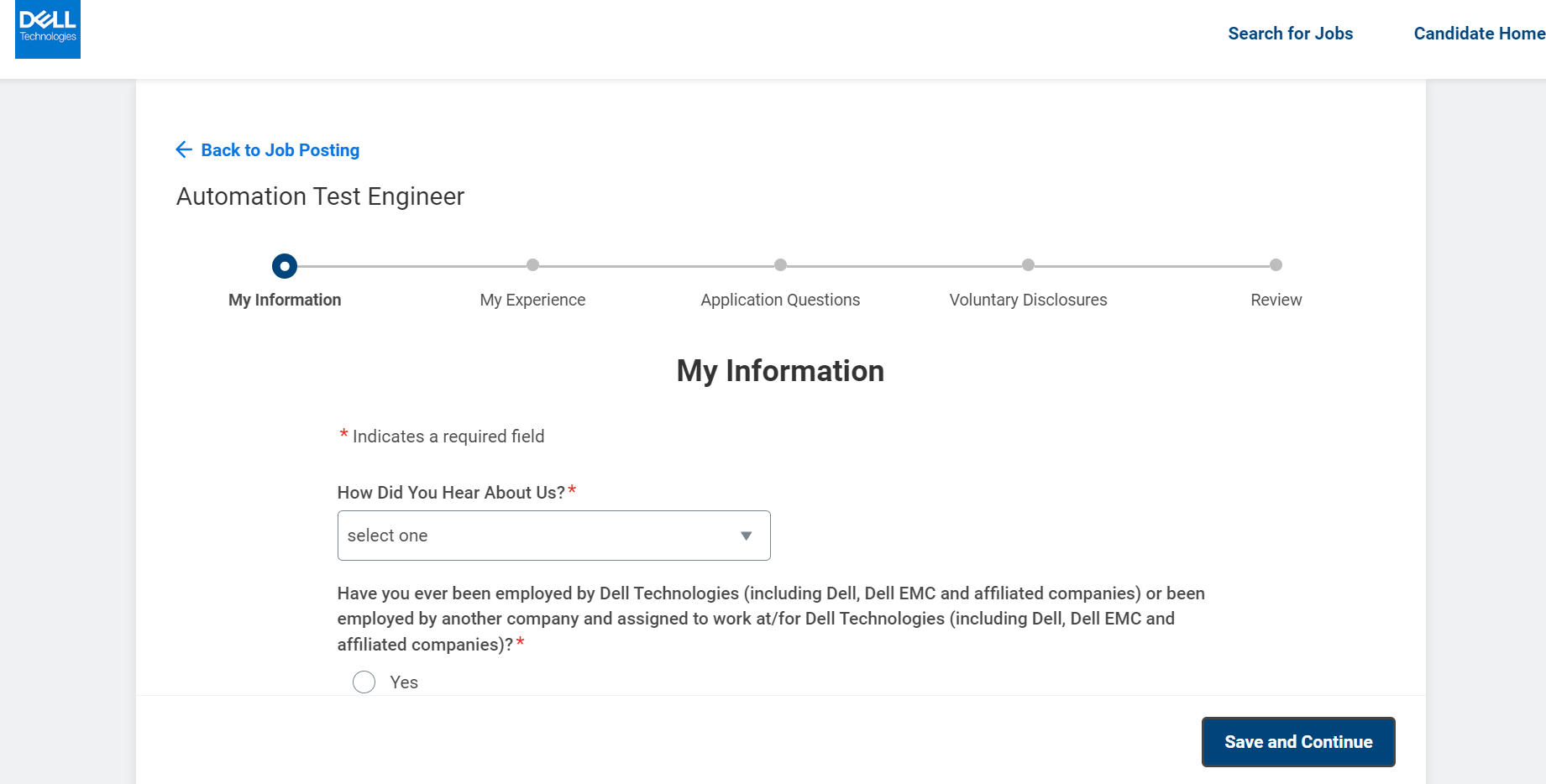This screenshot has width=1546, height=784.
Task: Go to the My Experience step label
Action: [x=532, y=300]
